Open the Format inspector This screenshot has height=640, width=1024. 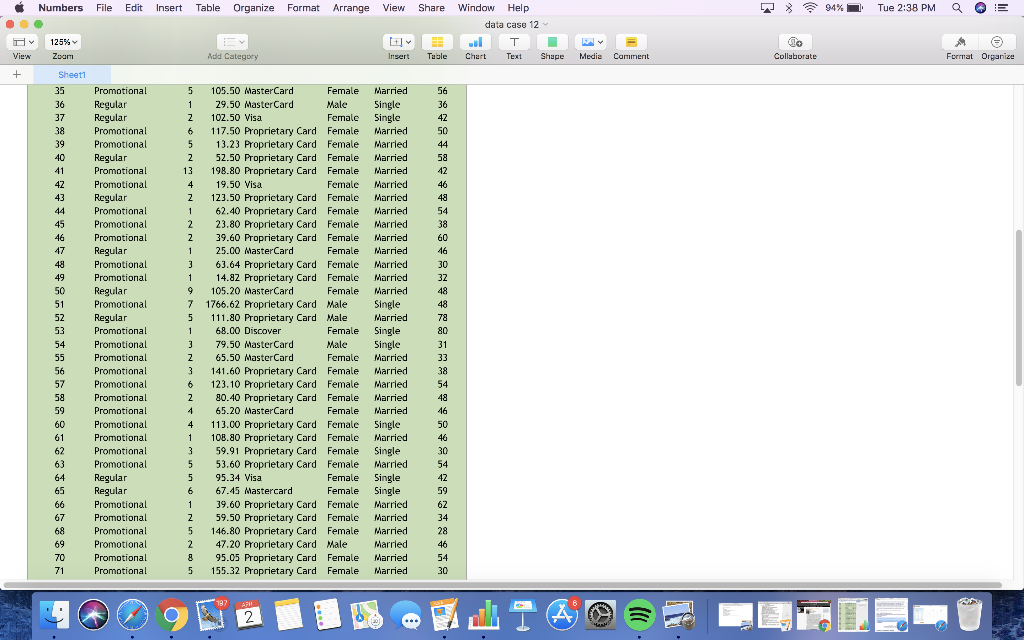(959, 41)
